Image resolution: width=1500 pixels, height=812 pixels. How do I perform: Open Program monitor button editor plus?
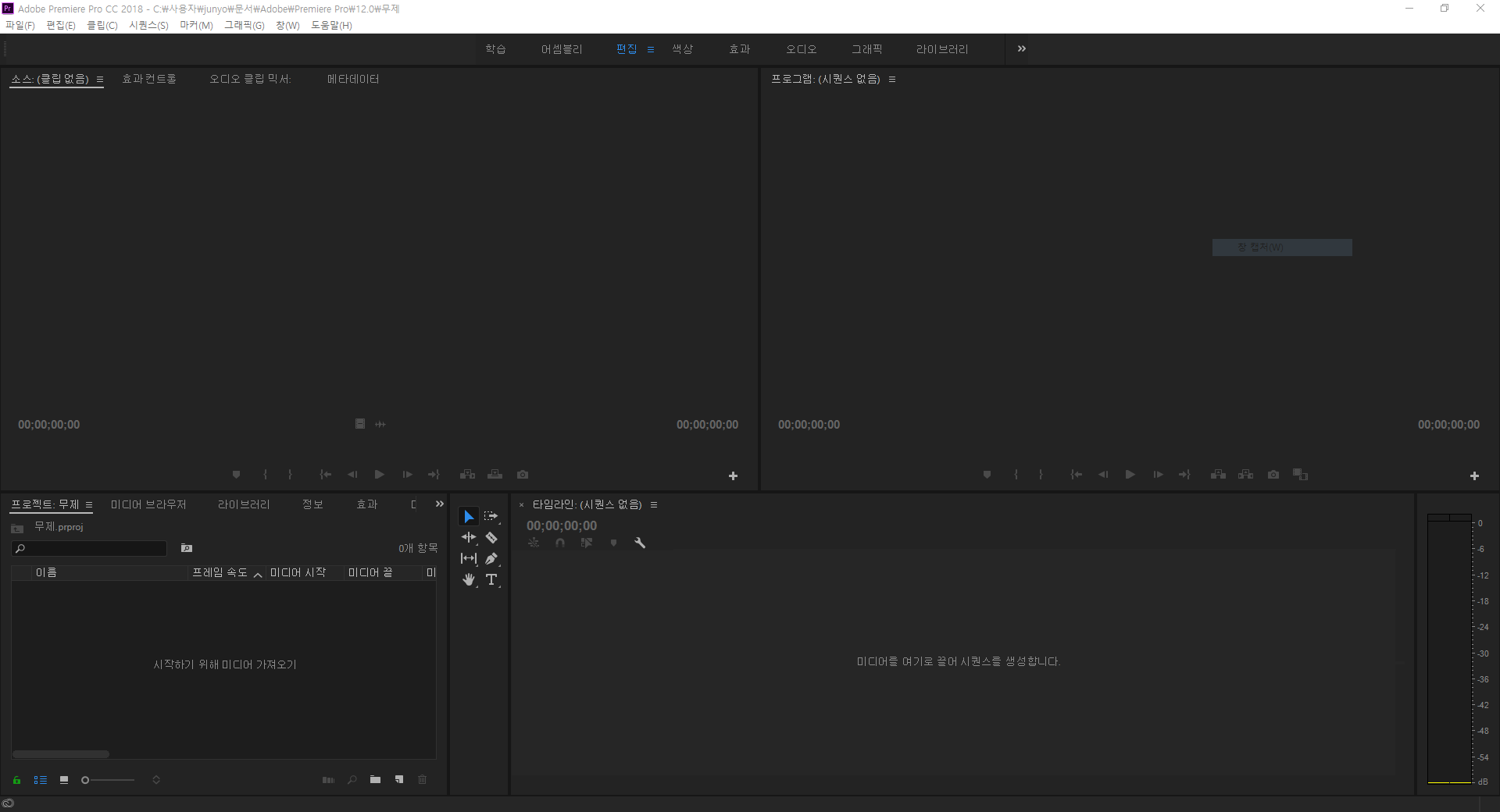(x=1474, y=475)
